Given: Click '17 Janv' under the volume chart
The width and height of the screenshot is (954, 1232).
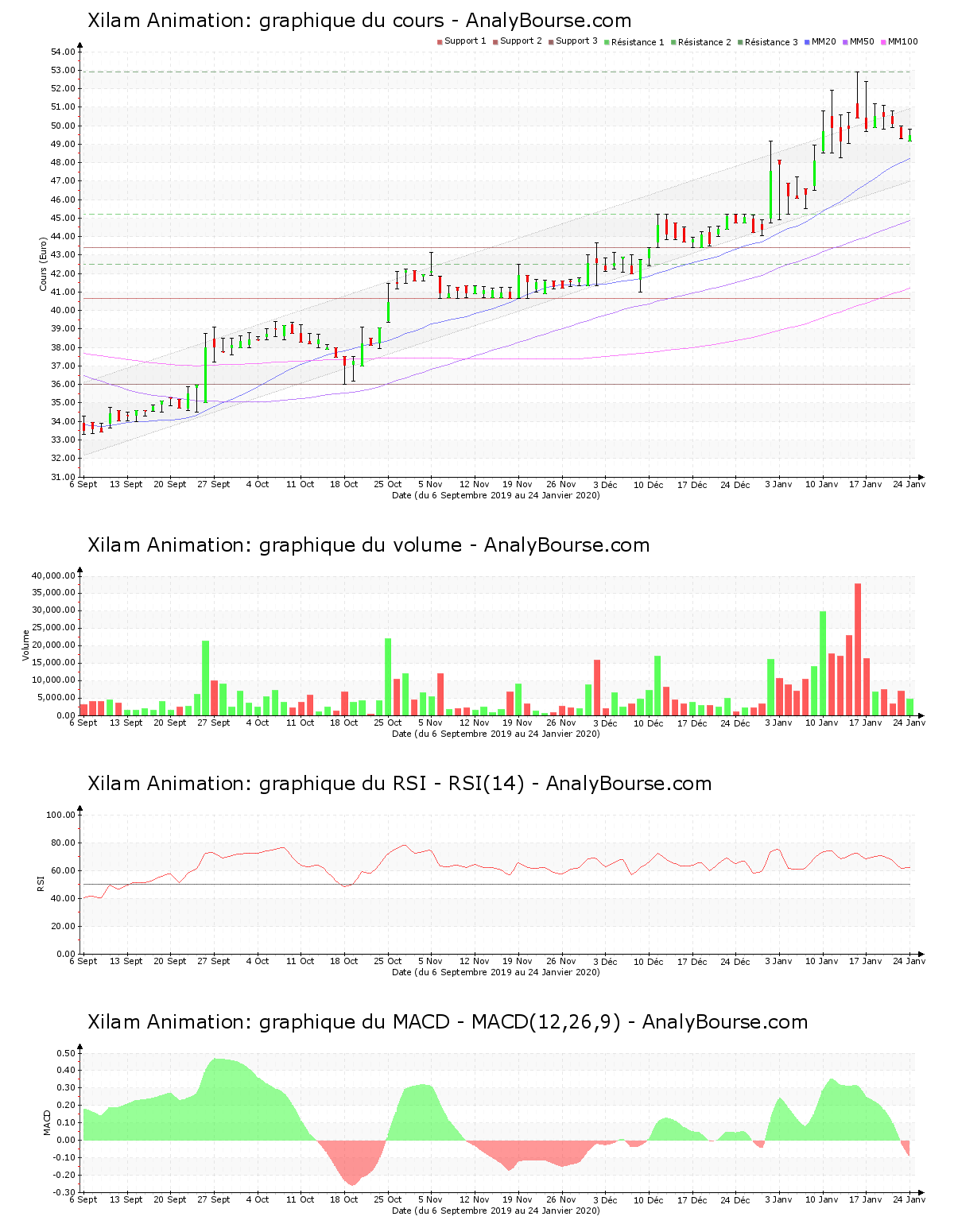Looking at the screenshot, I should coord(866,723).
